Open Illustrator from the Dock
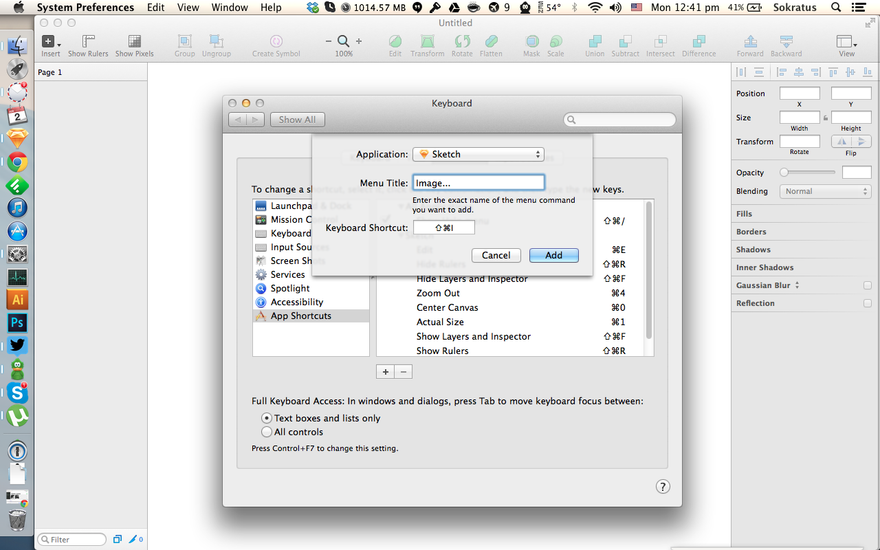880x550 pixels. tap(17, 299)
